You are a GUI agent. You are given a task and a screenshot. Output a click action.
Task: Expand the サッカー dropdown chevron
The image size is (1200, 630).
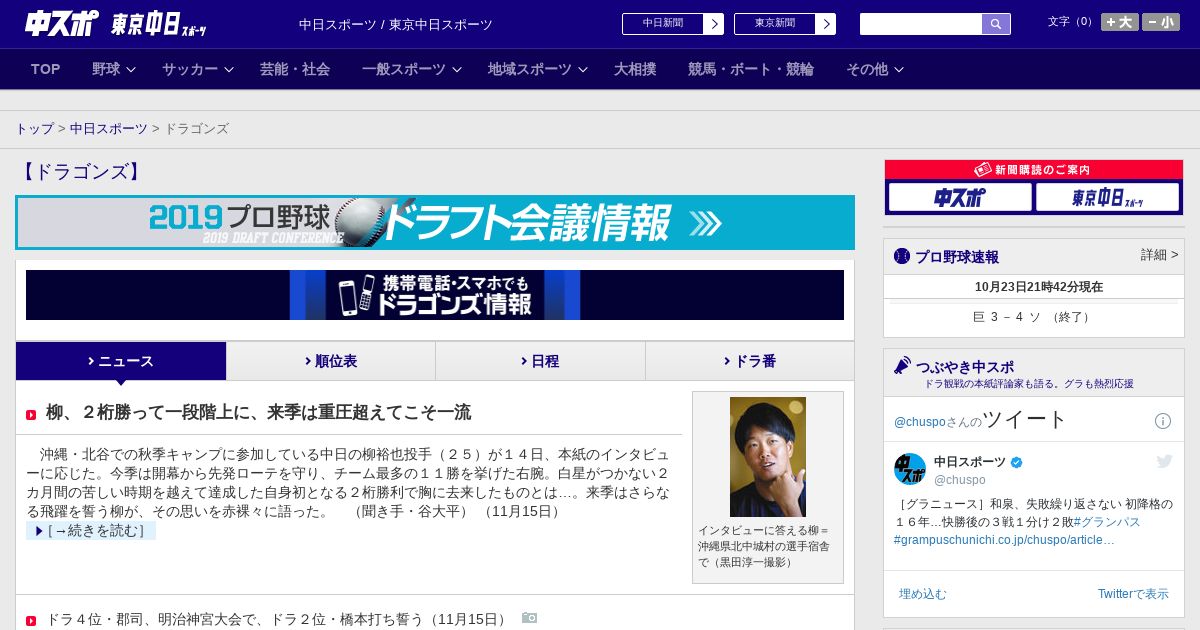pos(229,69)
